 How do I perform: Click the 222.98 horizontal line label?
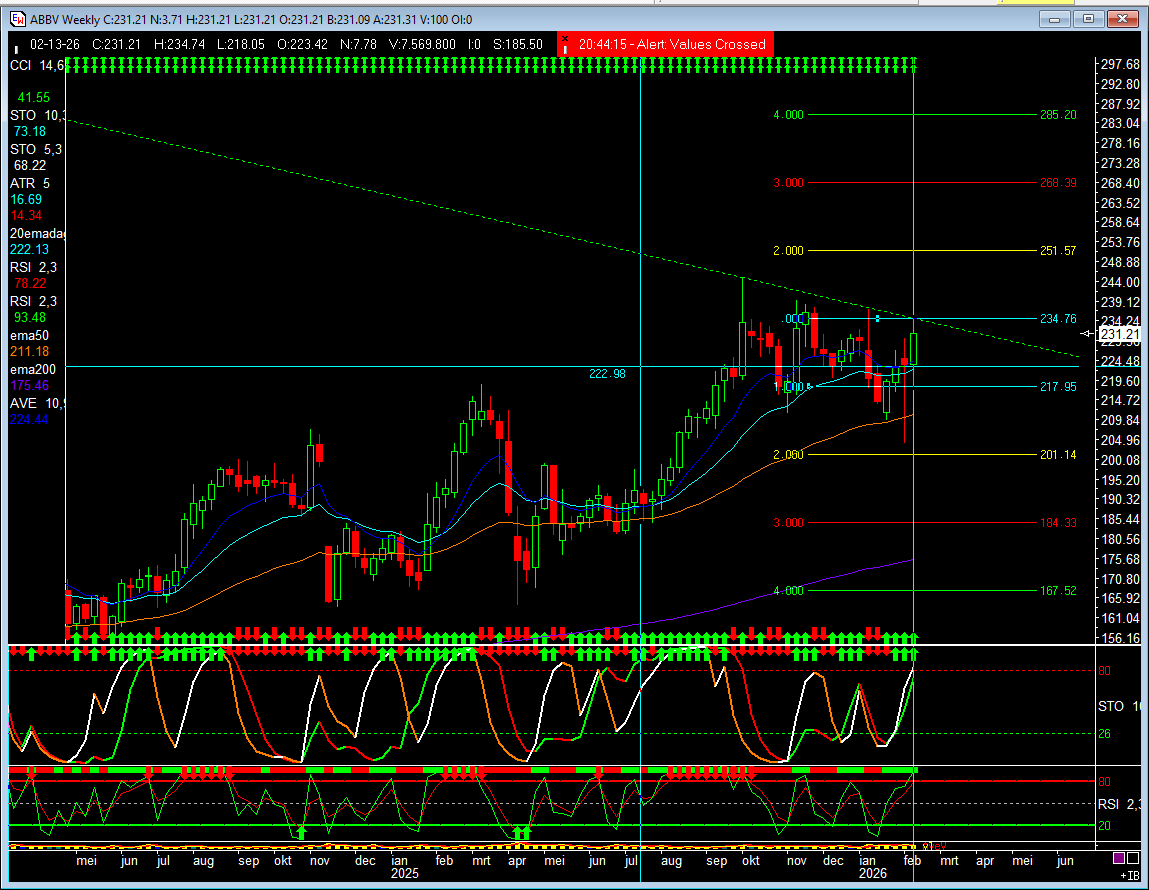(607, 373)
